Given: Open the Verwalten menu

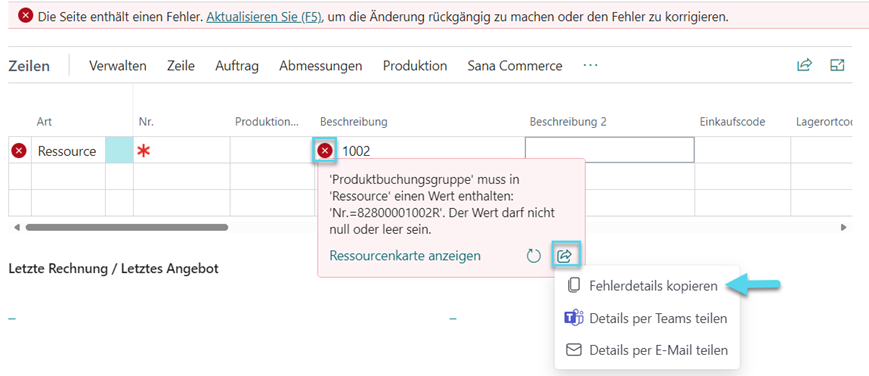Looking at the screenshot, I should pos(118,66).
